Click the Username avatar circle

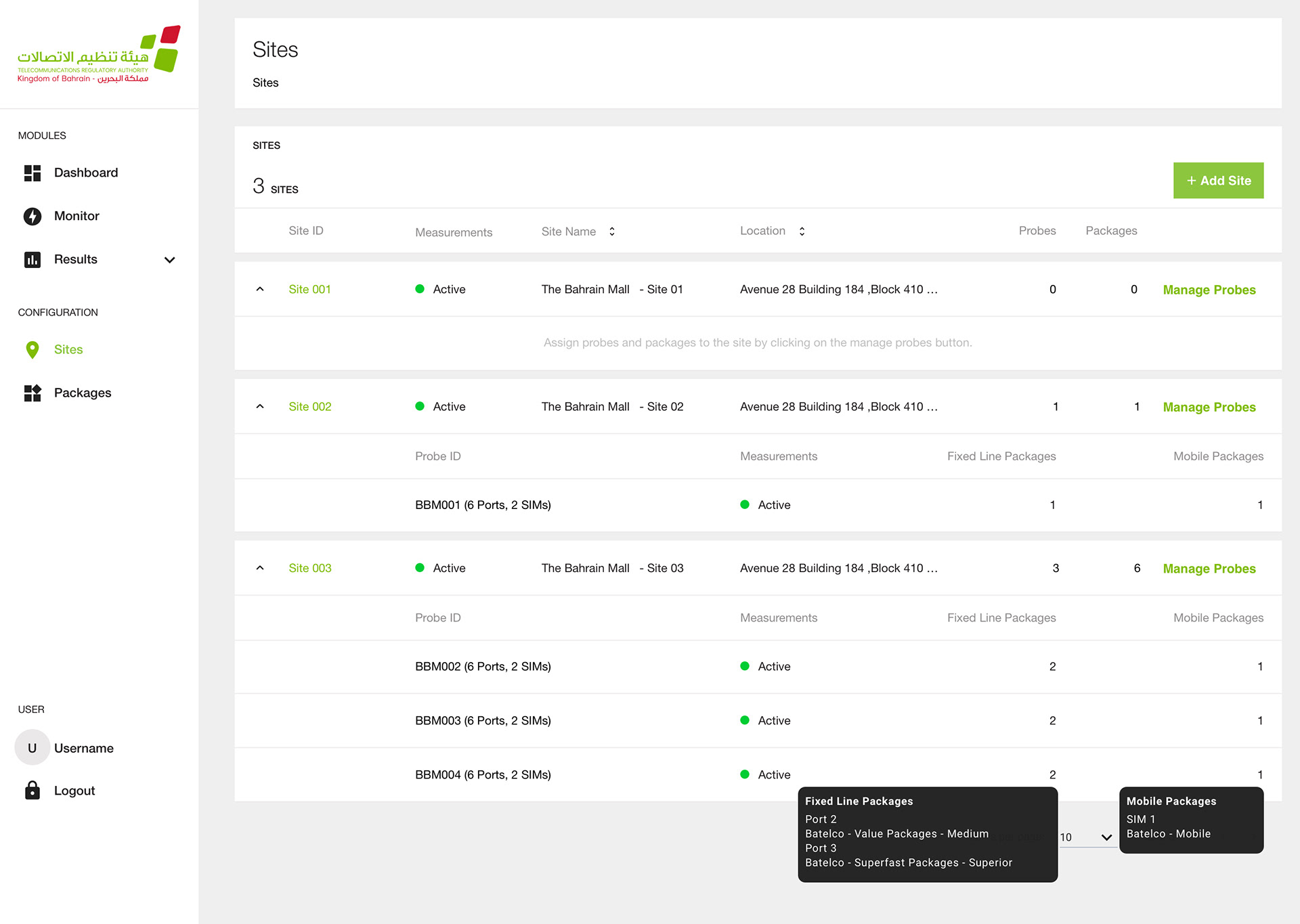(32, 748)
